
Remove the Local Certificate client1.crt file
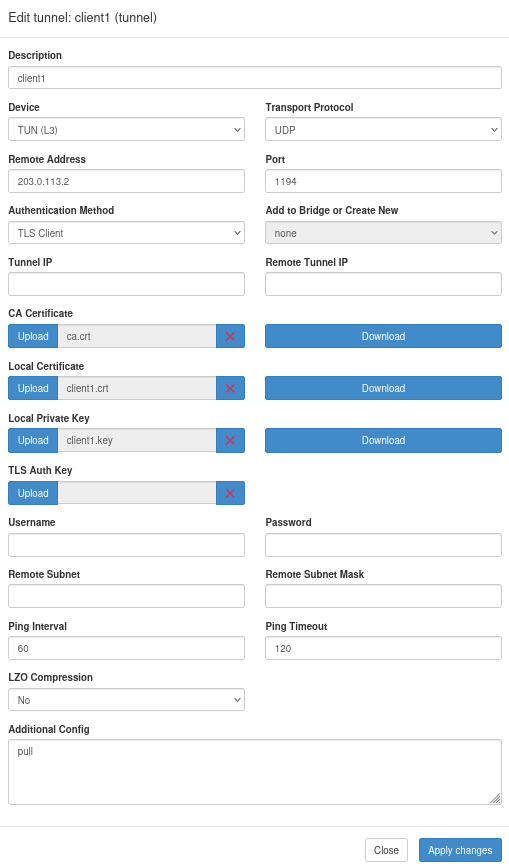230,388
